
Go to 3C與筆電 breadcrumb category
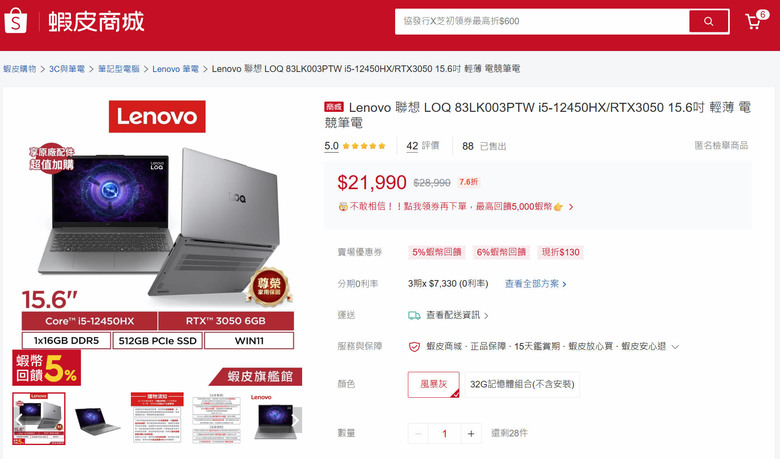67,69
